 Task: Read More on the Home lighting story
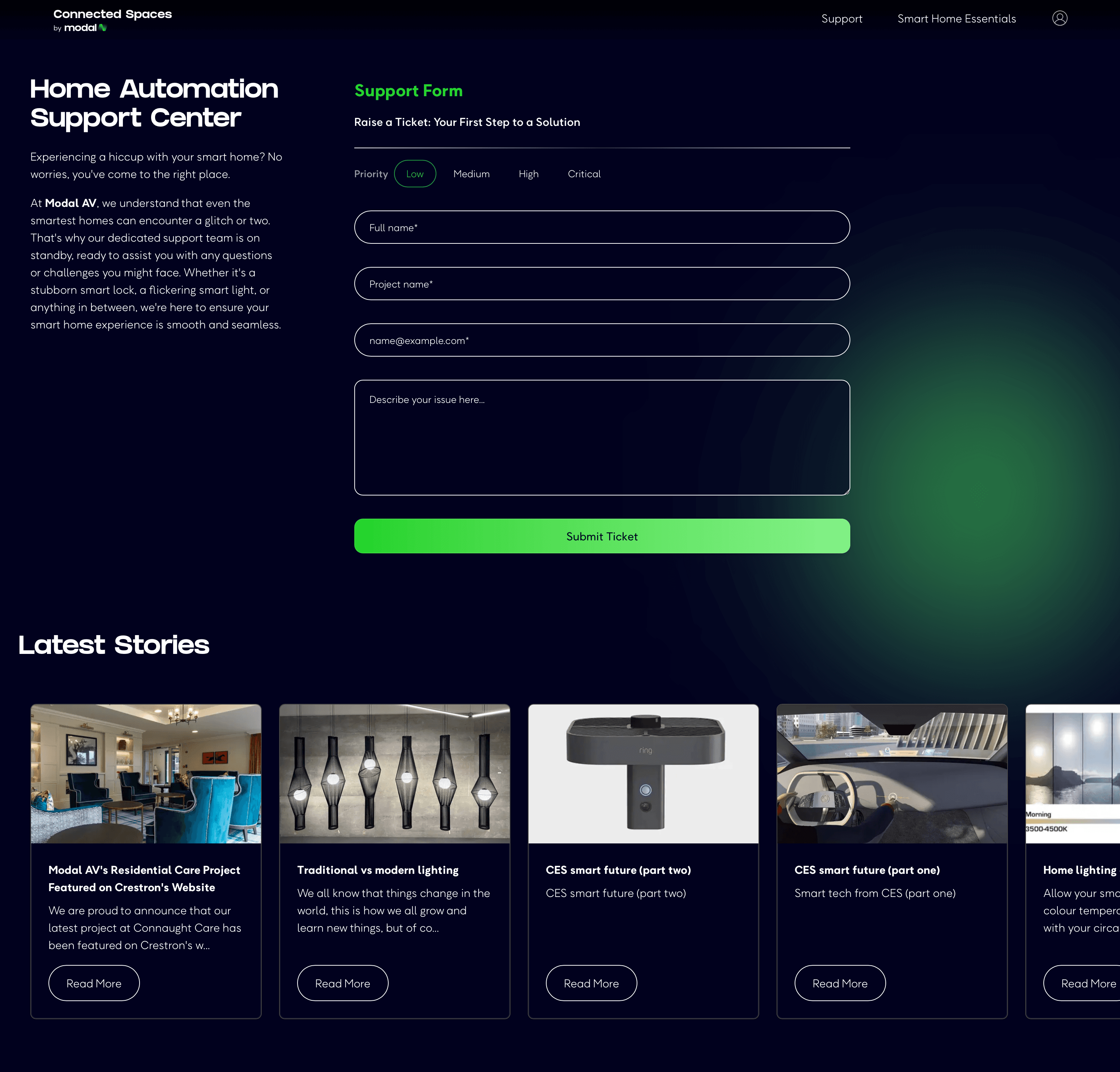1082,983
